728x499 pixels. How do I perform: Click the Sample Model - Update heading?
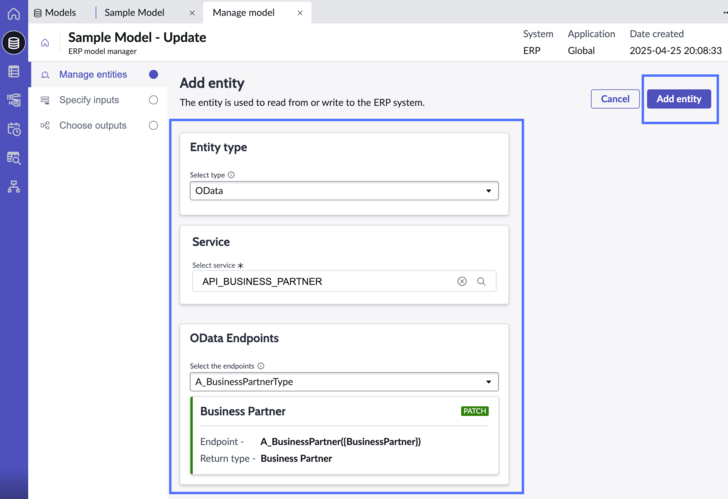137,37
